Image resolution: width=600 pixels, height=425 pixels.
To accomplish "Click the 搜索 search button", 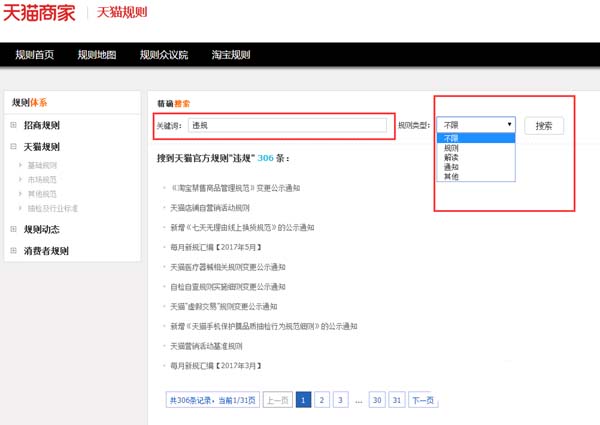I will point(544,125).
